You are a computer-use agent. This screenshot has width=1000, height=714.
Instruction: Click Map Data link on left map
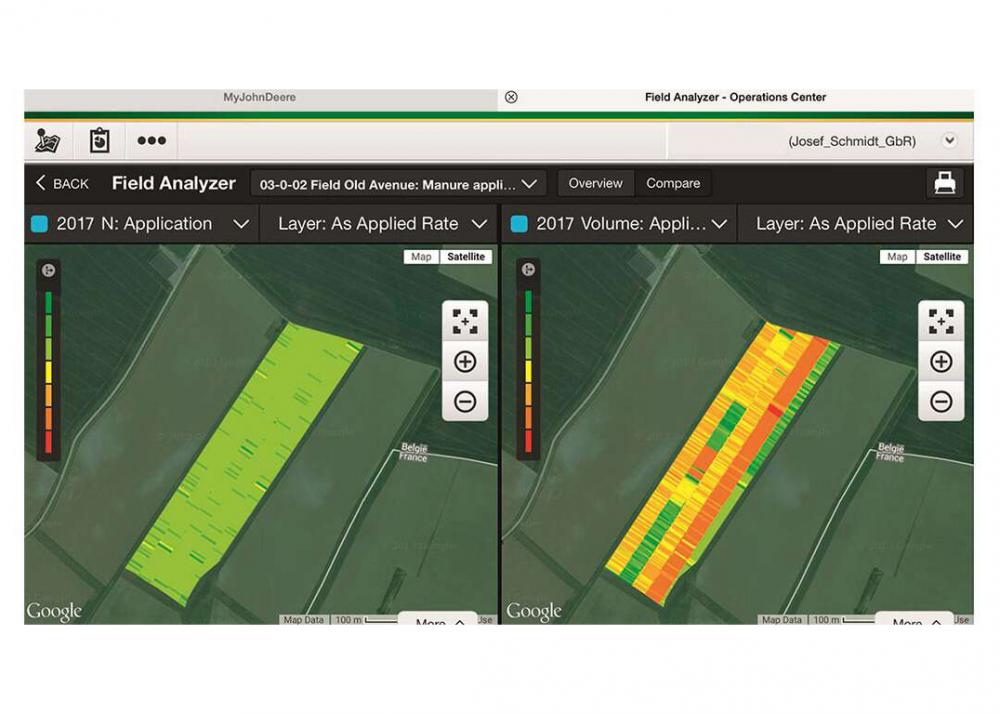coord(304,620)
